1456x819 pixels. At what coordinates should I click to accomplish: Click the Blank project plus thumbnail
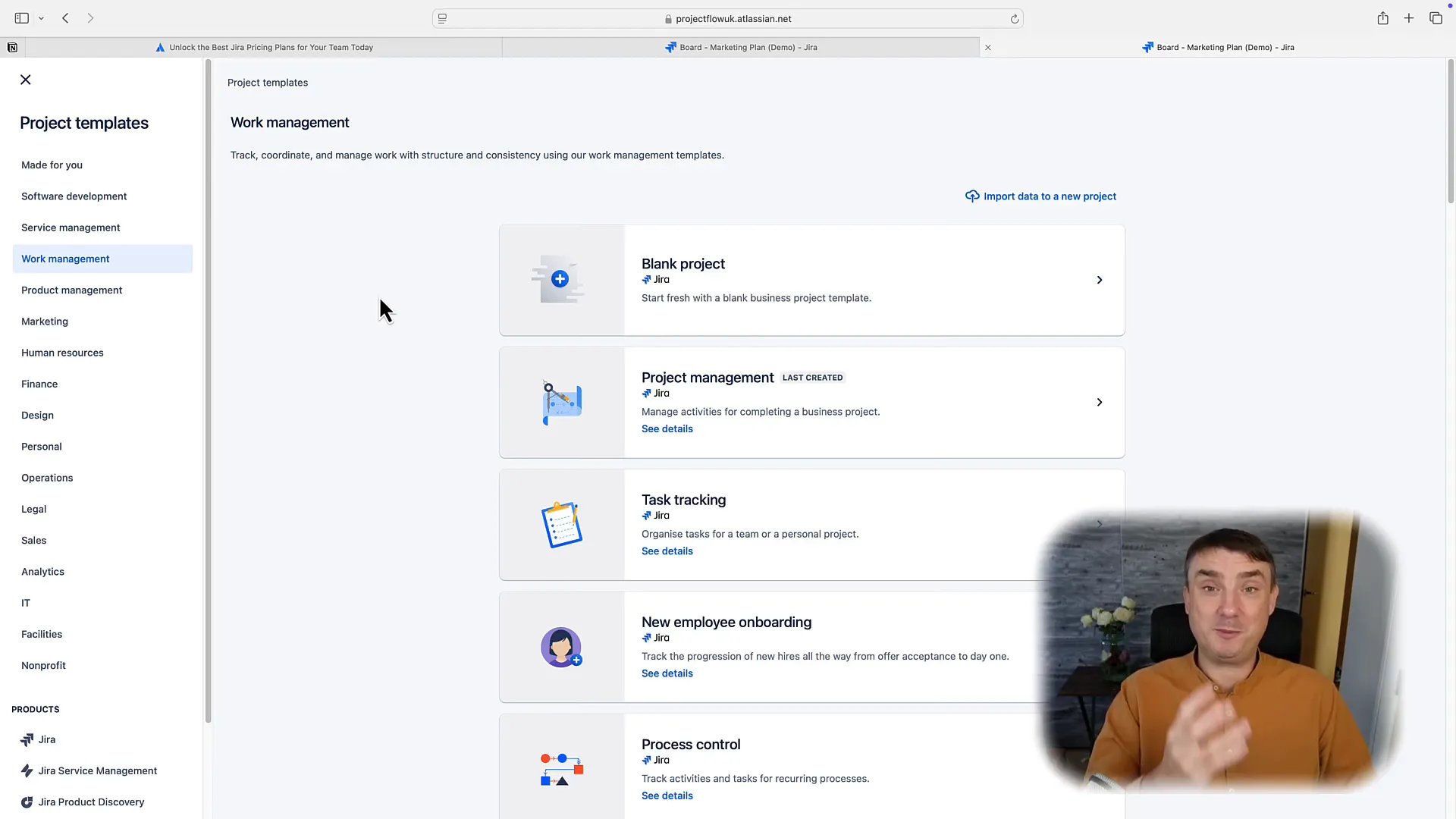[x=560, y=279]
